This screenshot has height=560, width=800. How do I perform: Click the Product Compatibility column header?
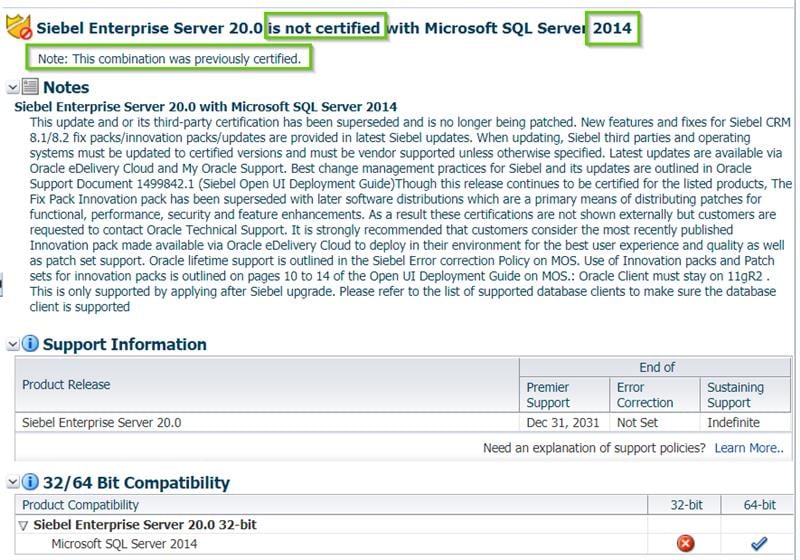(x=332, y=505)
